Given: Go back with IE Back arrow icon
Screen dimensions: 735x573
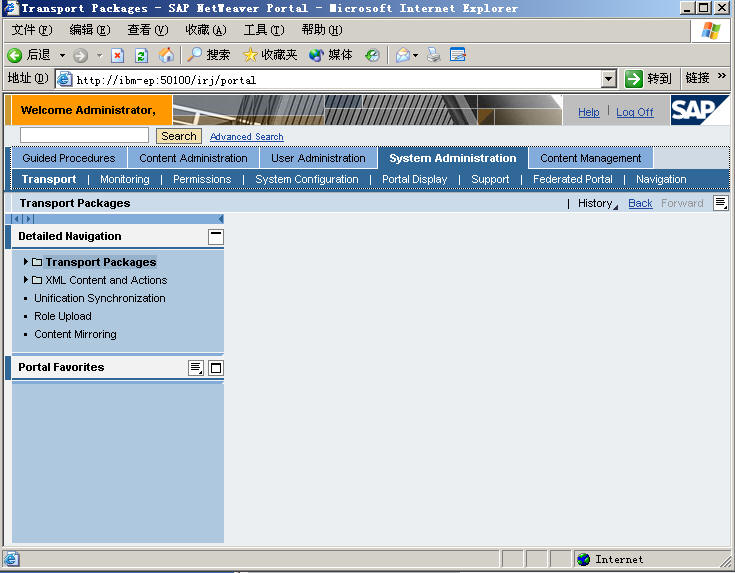Looking at the screenshot, I should coord(15,55).
